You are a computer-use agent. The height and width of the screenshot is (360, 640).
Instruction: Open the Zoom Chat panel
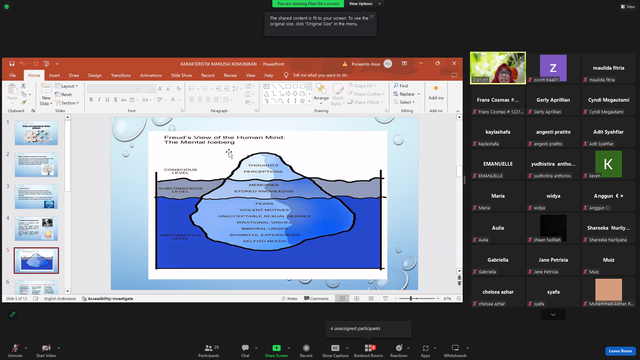(x=245, y=350)
